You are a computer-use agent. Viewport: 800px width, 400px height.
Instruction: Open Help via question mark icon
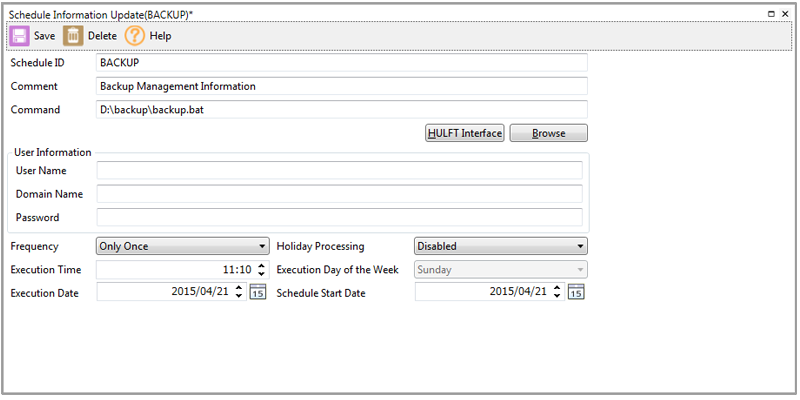click(135, 36)
